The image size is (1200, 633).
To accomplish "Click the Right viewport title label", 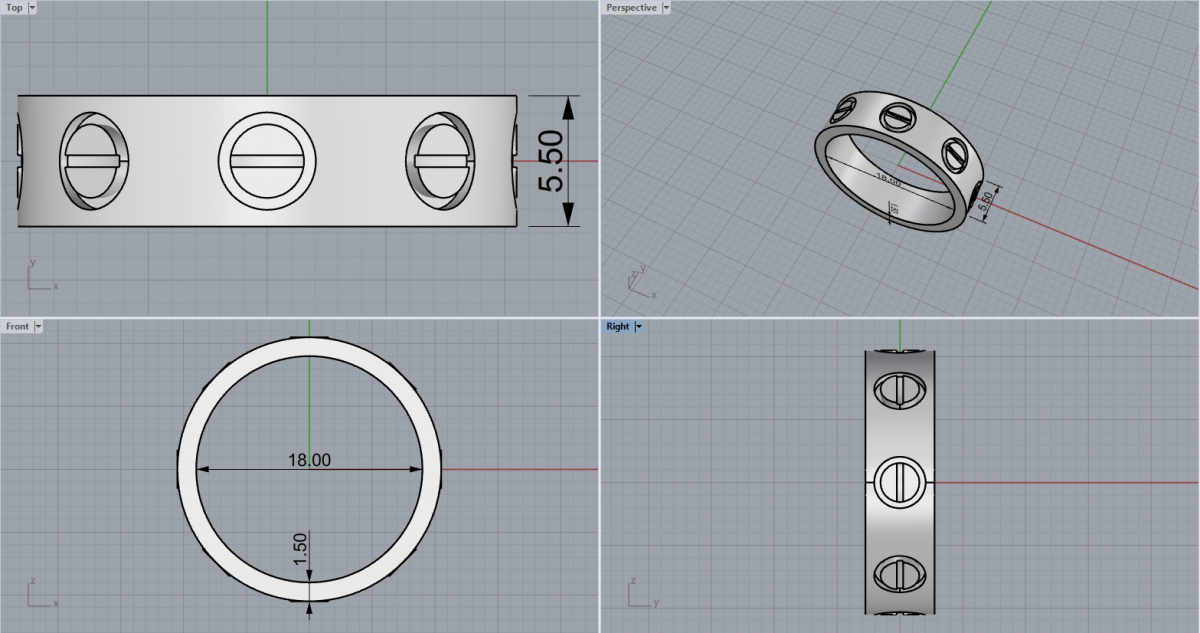I will (x=617, y=326).
